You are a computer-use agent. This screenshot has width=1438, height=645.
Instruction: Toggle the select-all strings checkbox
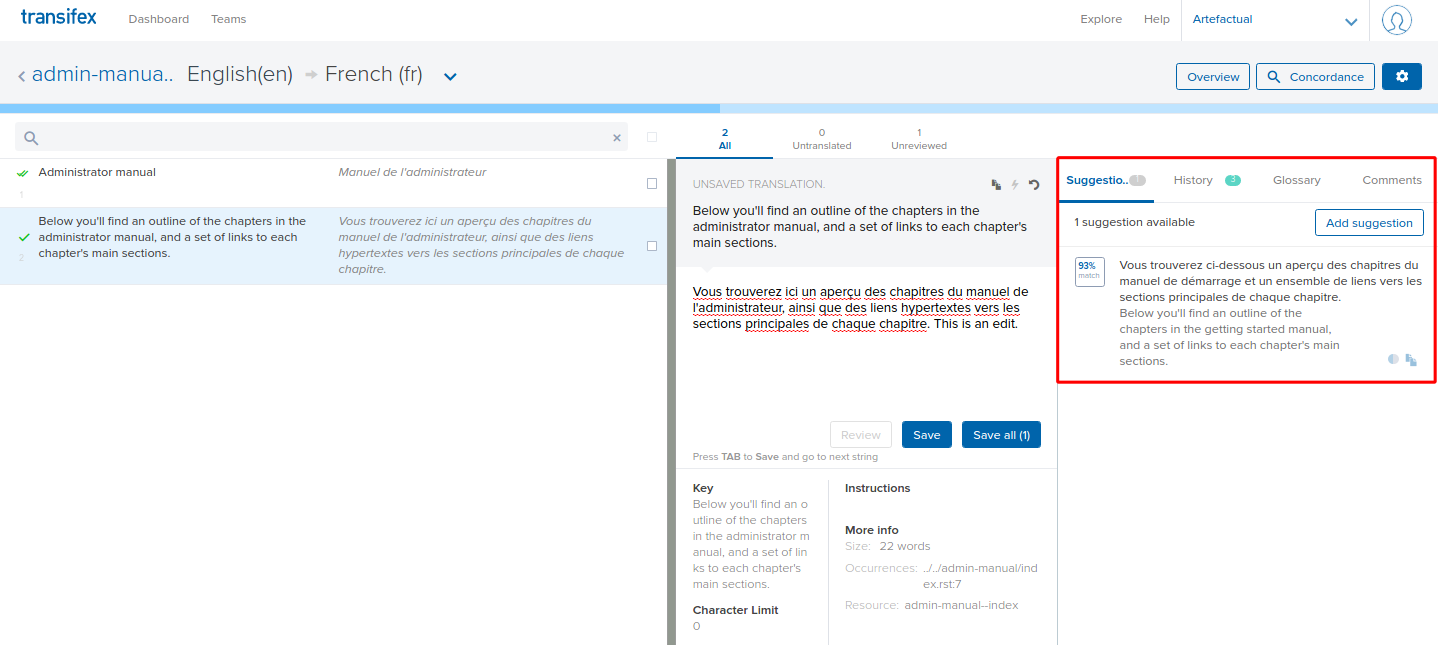pos(652,137)
